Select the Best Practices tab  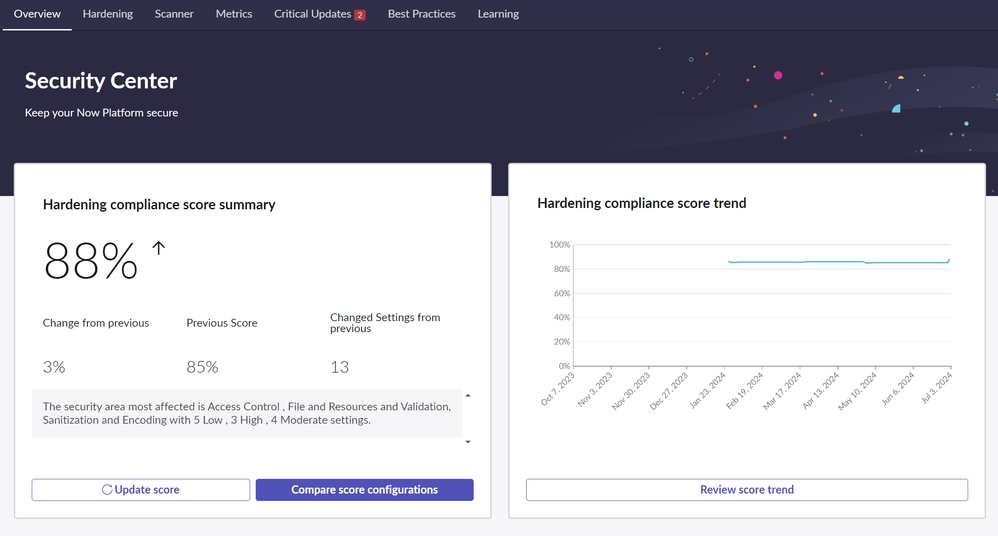coord(421,14)
